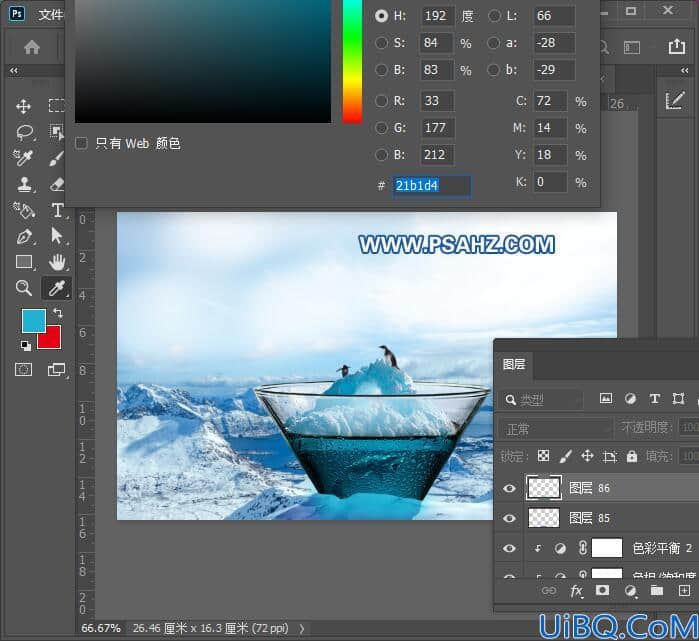Open layer filter type dropdown 类型
The width and height of the screenshot is (699, 641).
coord(541,400)
